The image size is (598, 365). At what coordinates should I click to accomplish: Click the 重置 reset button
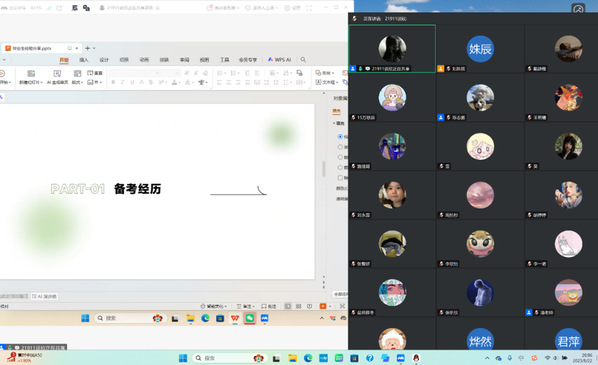[95, 73]
